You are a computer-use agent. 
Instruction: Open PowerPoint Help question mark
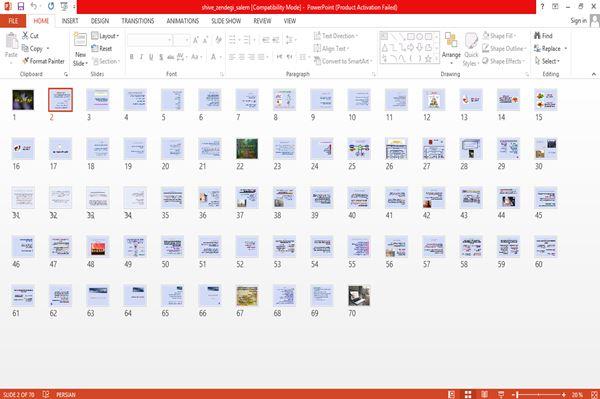coord(542,7)
